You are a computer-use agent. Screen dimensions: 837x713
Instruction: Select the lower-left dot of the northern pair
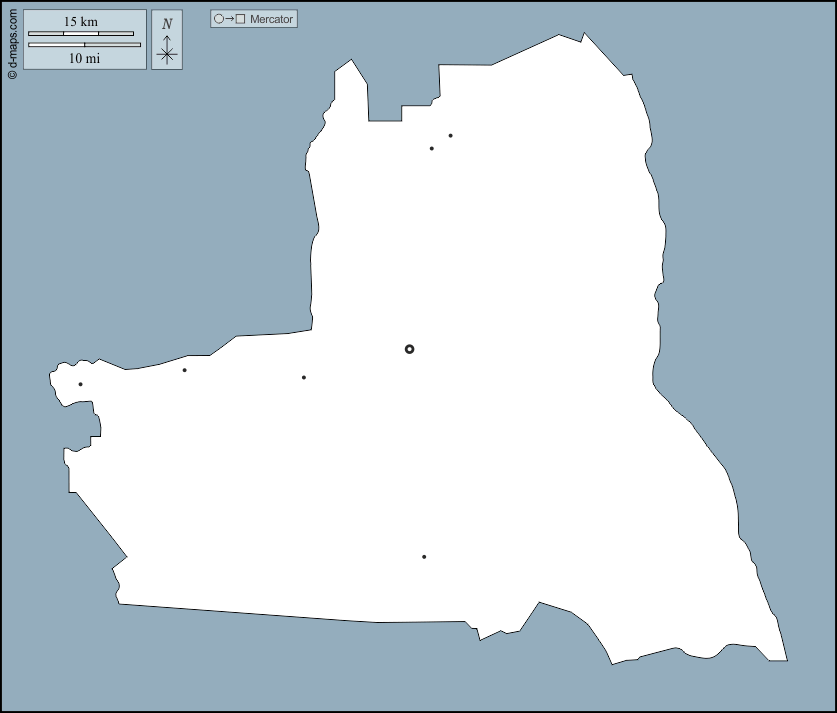431,149
